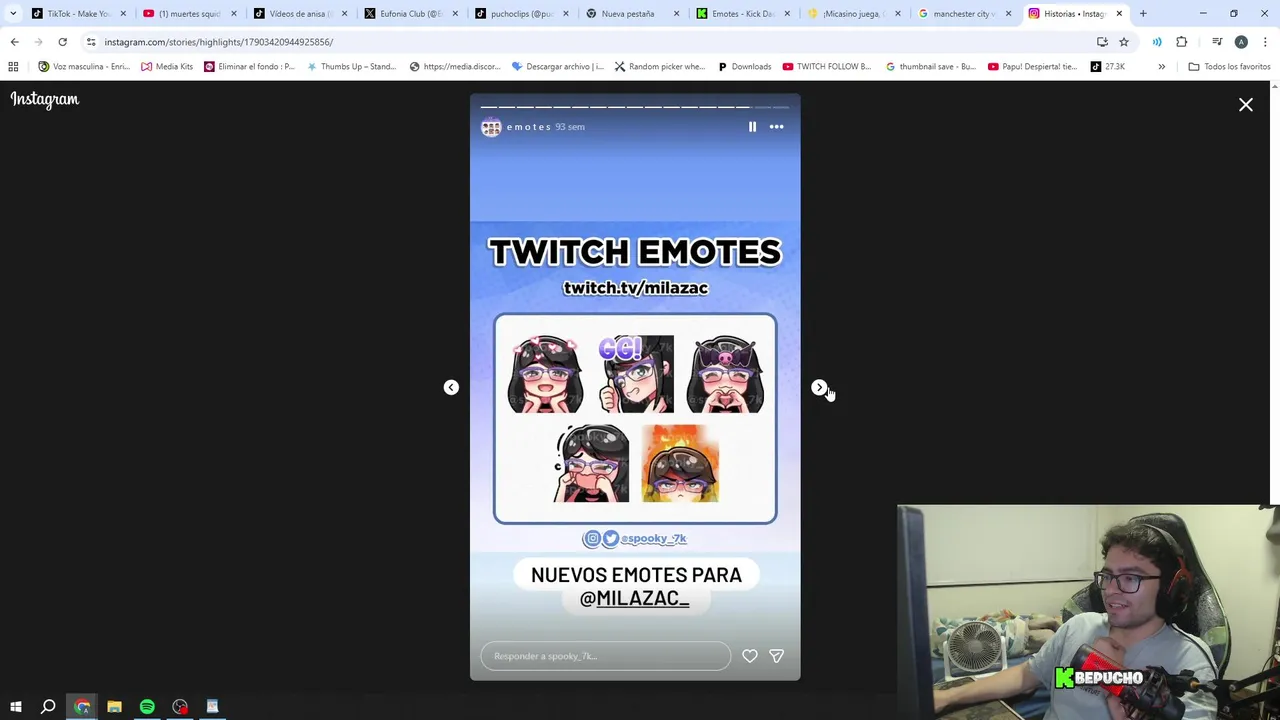Open the blue taskbar app icon
Screen dimensions: 1280x720
tap(212, 707)
